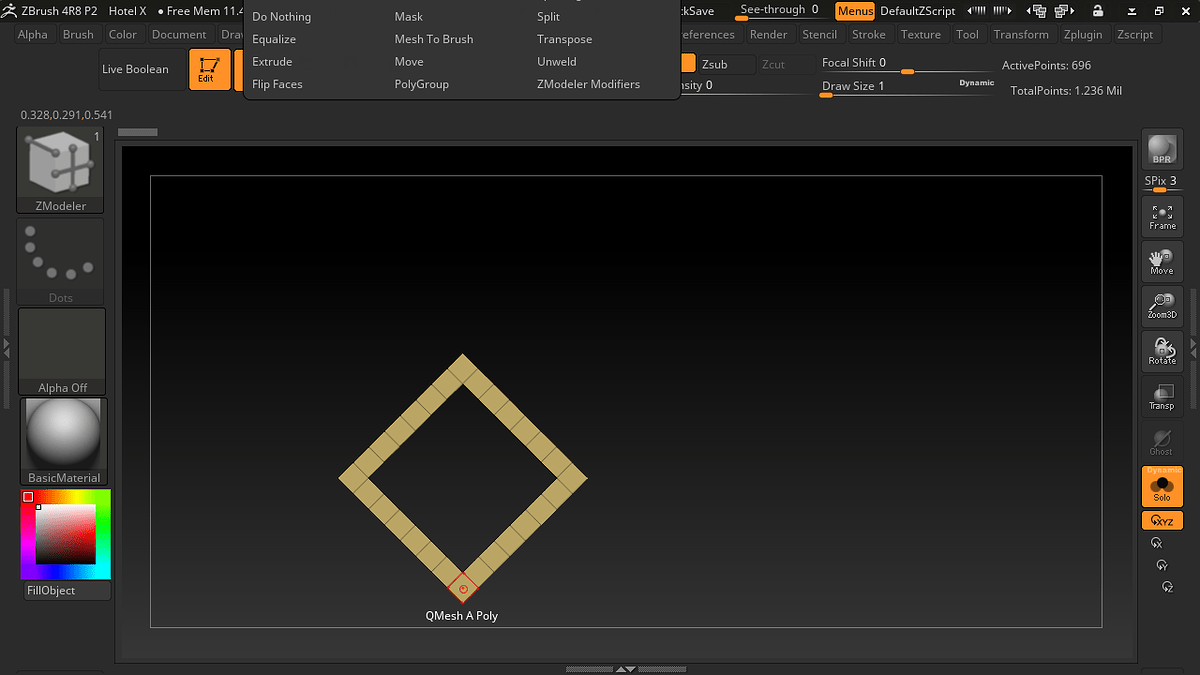Choose Split action in popup
Image resolution: width=1200 pixels, height=675 pixels.
[548, 17]
